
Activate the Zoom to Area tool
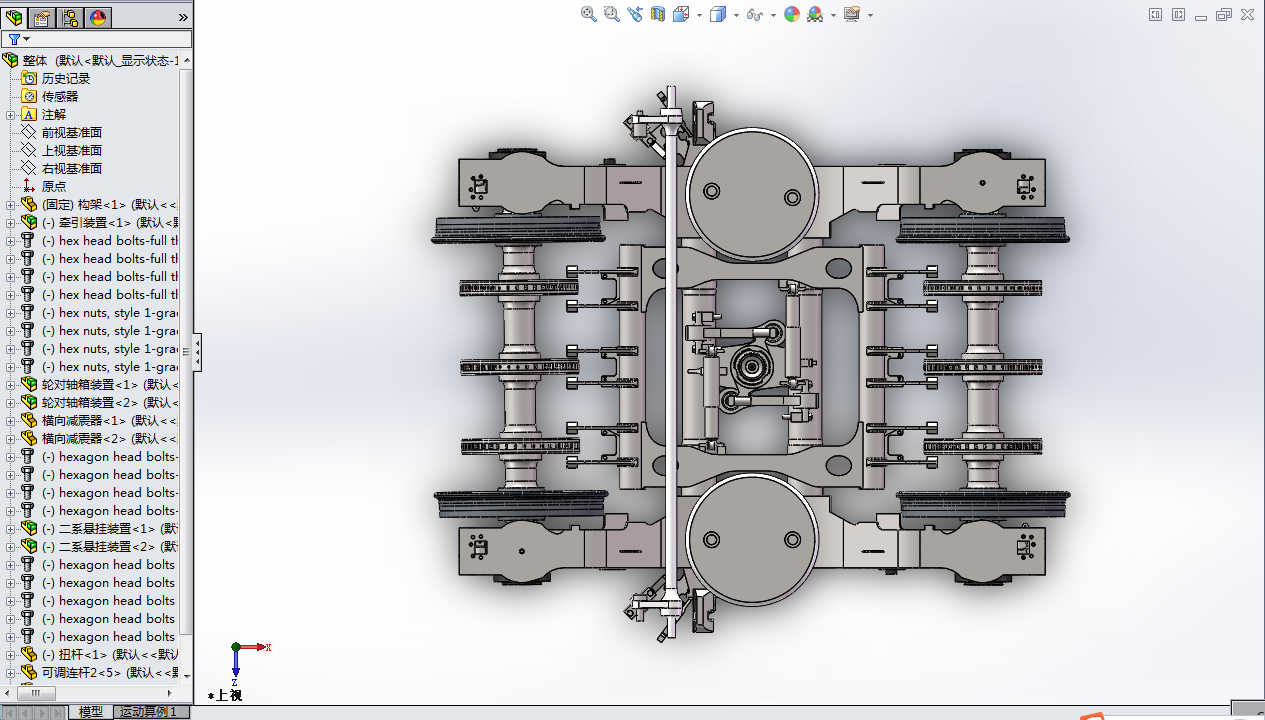point(611,14)
